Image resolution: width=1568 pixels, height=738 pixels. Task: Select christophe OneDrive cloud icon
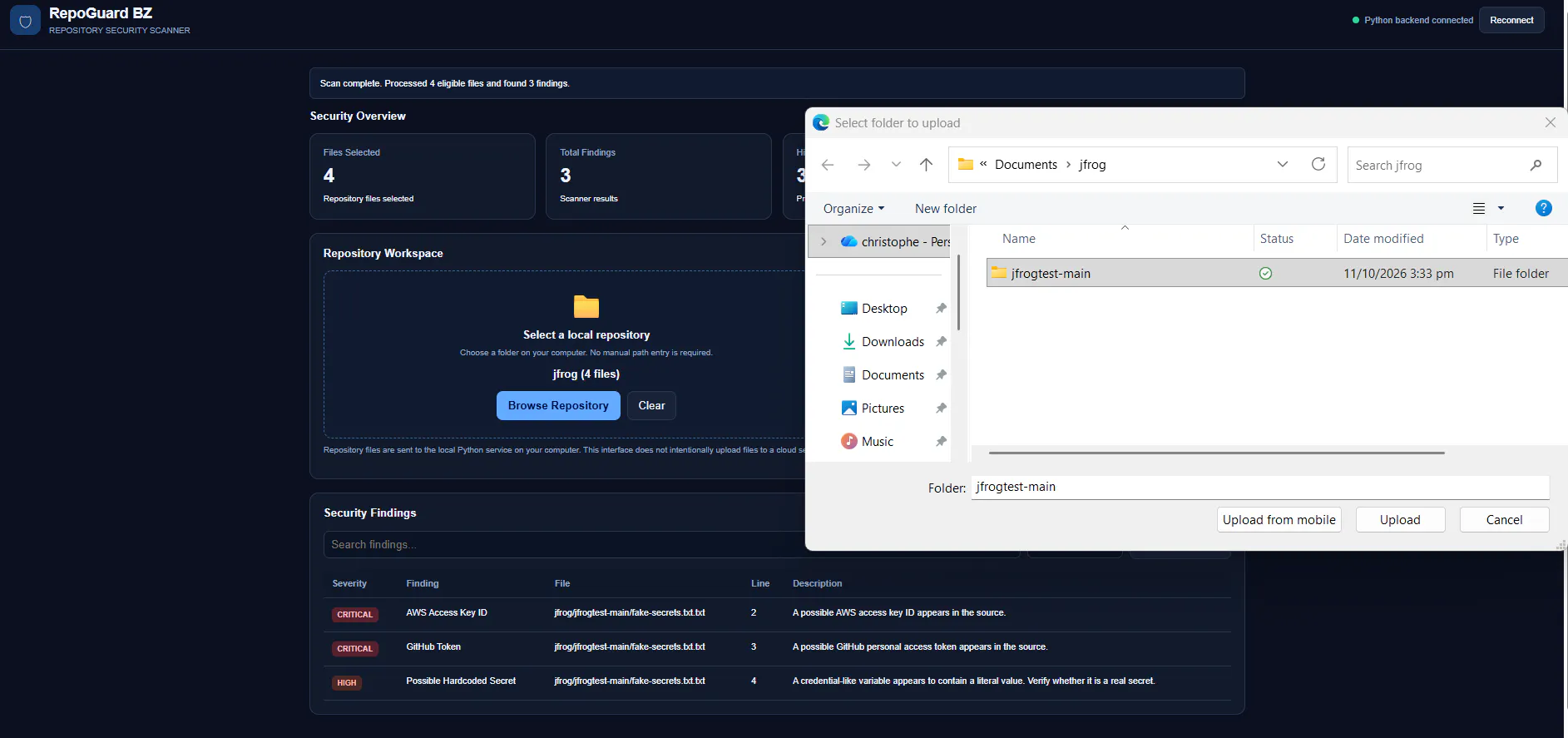[x=848, y=242]
